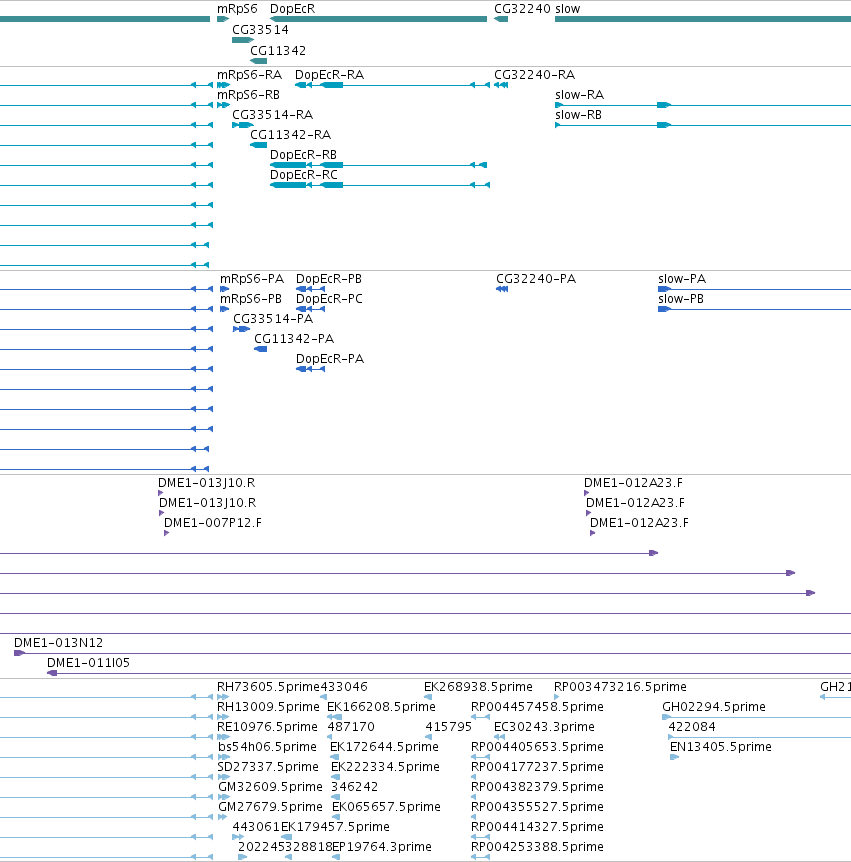Click the CG11342-RA transcript label
This screenshot has width=851, height=862.
point(290,135)
